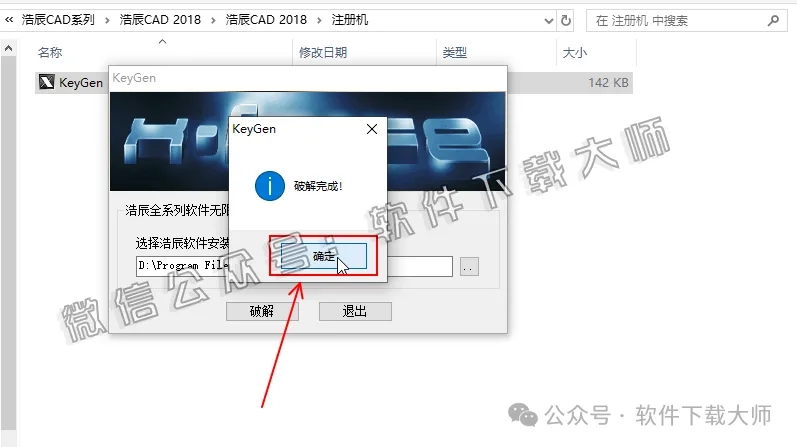Select the KeyGen file name in list
Image resolution: width=797 pixels, height=447 pixels.
81,82
